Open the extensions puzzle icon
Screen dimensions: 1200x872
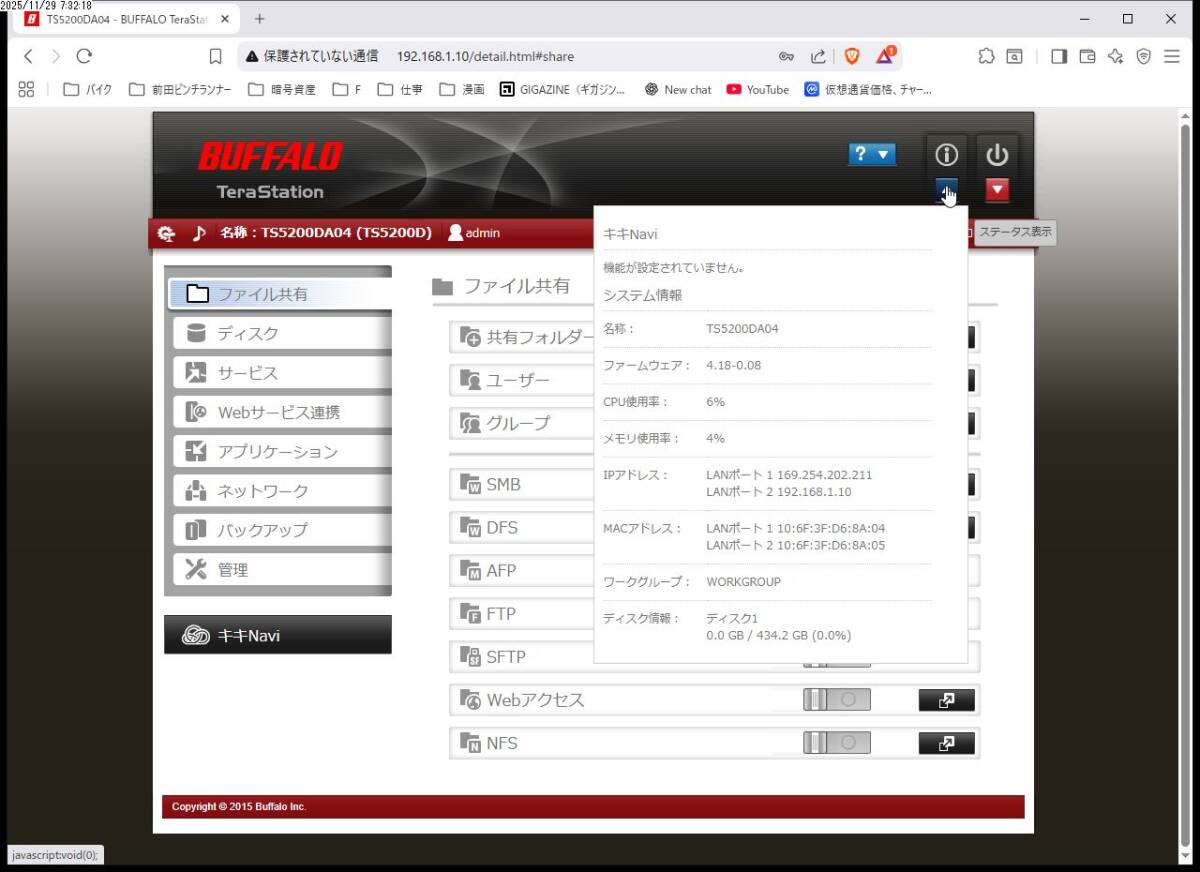coord(986,57)
